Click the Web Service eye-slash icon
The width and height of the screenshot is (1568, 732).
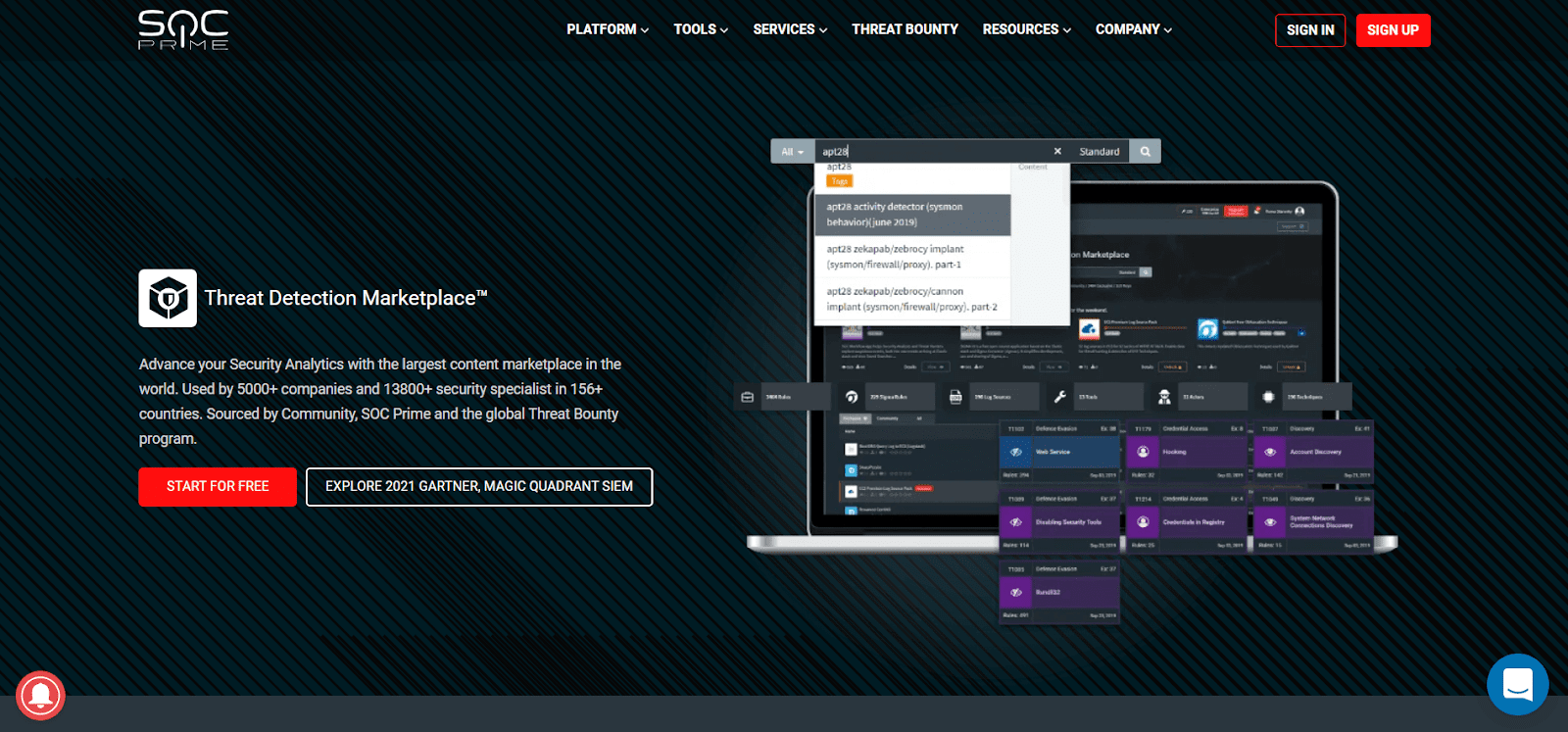click(x=1015, y=452)
